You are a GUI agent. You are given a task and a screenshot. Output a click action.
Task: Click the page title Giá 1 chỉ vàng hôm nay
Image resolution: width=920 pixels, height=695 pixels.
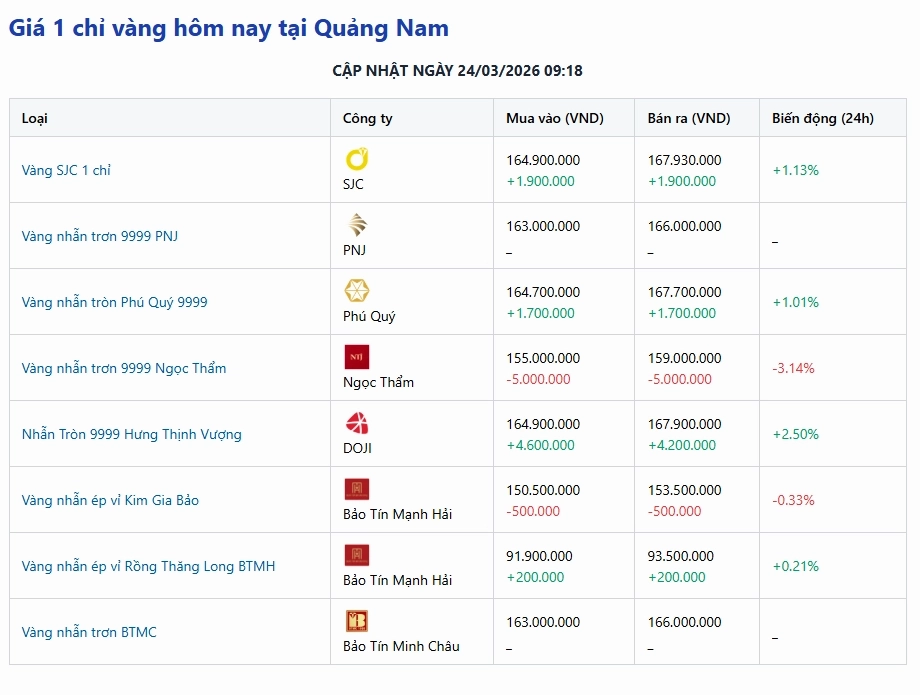click(228, 28)
